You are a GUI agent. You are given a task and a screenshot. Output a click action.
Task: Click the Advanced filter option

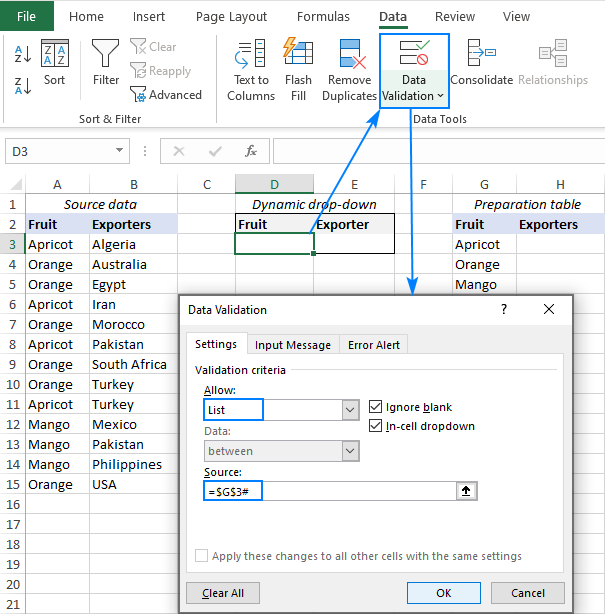click(x=166, y=95)
